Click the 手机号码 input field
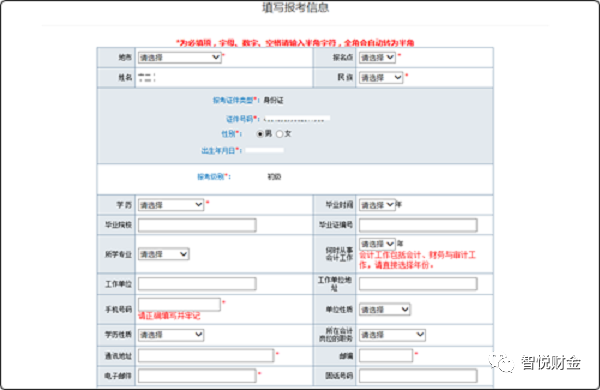This screenshot has height=390, width=600. pos(179,305)
